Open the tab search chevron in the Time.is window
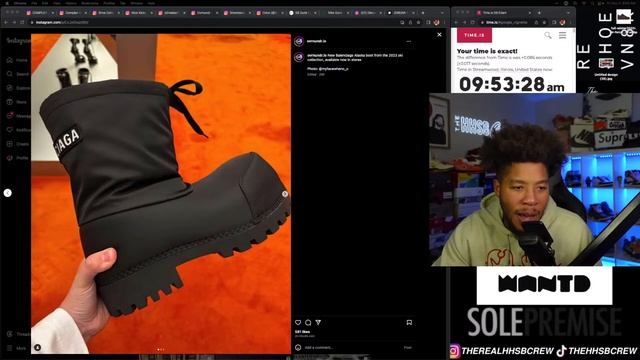Image resolution: width=640 pixels, height=360 pixels. click(x=569, y=13)
